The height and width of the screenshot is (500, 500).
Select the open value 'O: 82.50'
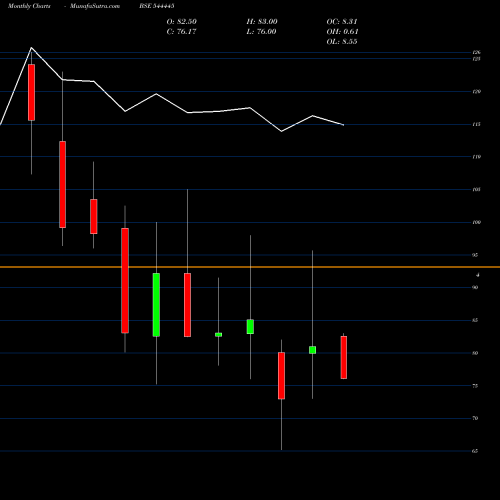click(x=182, y=22)
